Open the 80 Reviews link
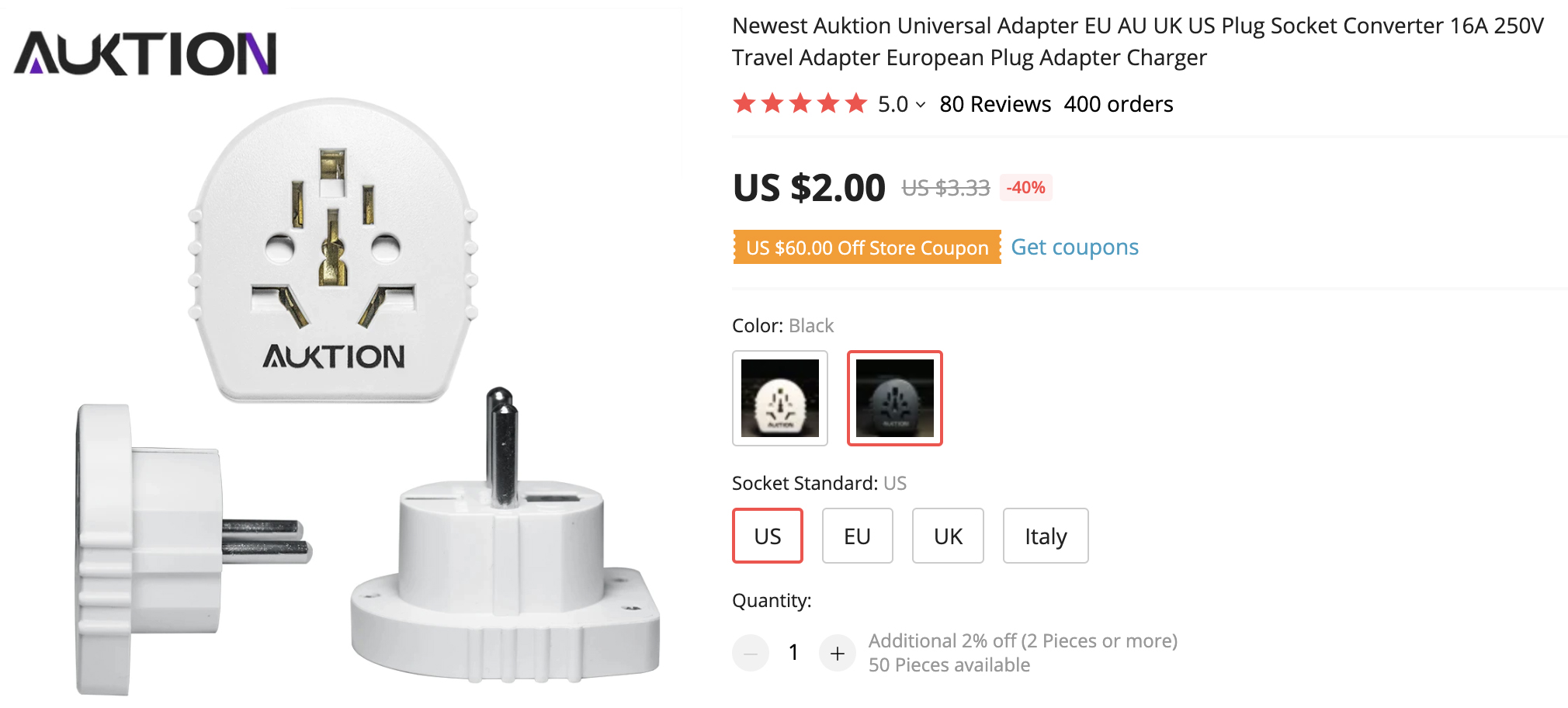The height and width of the screenshot is (708, 1568). point(995,104)
